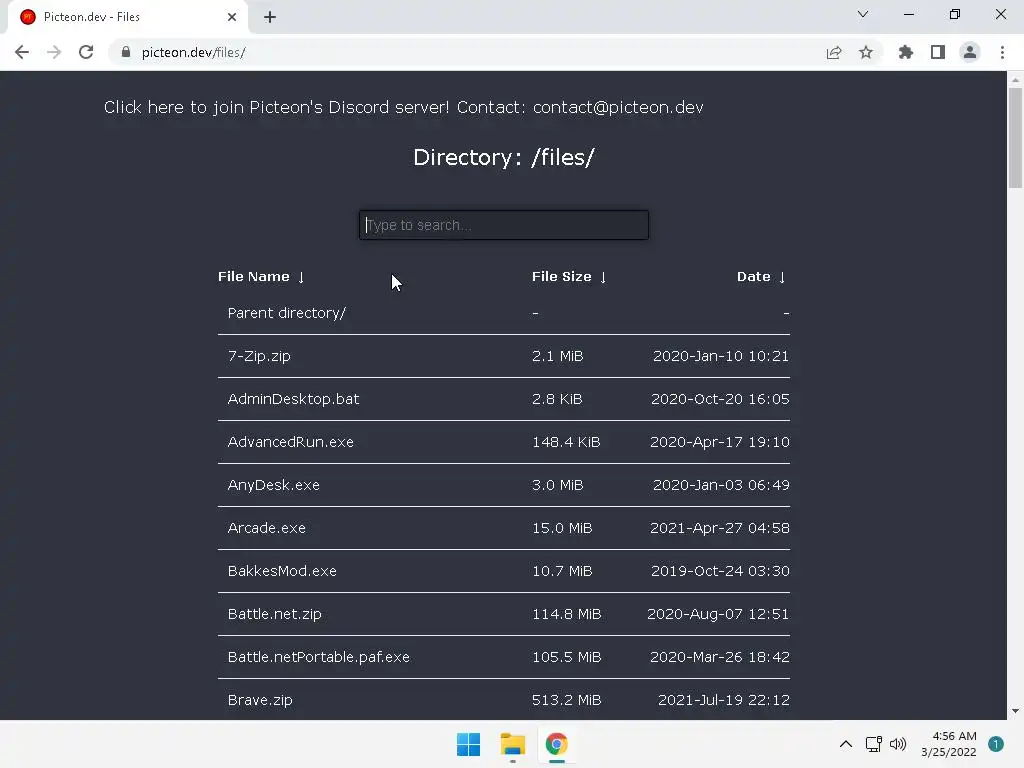This screenshot has height=768, width=1024.
Task: Click the 513.2 MiB size cell
Action: 567,700
